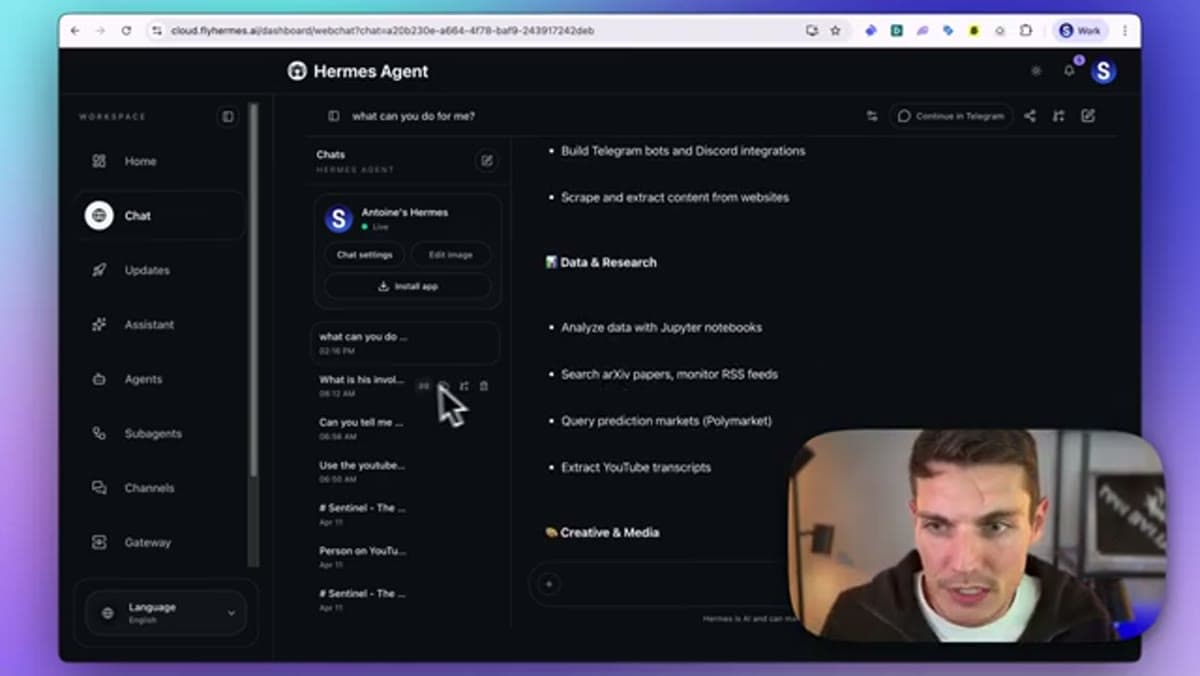Image resolution: width=1200 pixels, height=676 pixels.
Task: Branch the 'What is his invol...' chat
Action: point(464,386)
